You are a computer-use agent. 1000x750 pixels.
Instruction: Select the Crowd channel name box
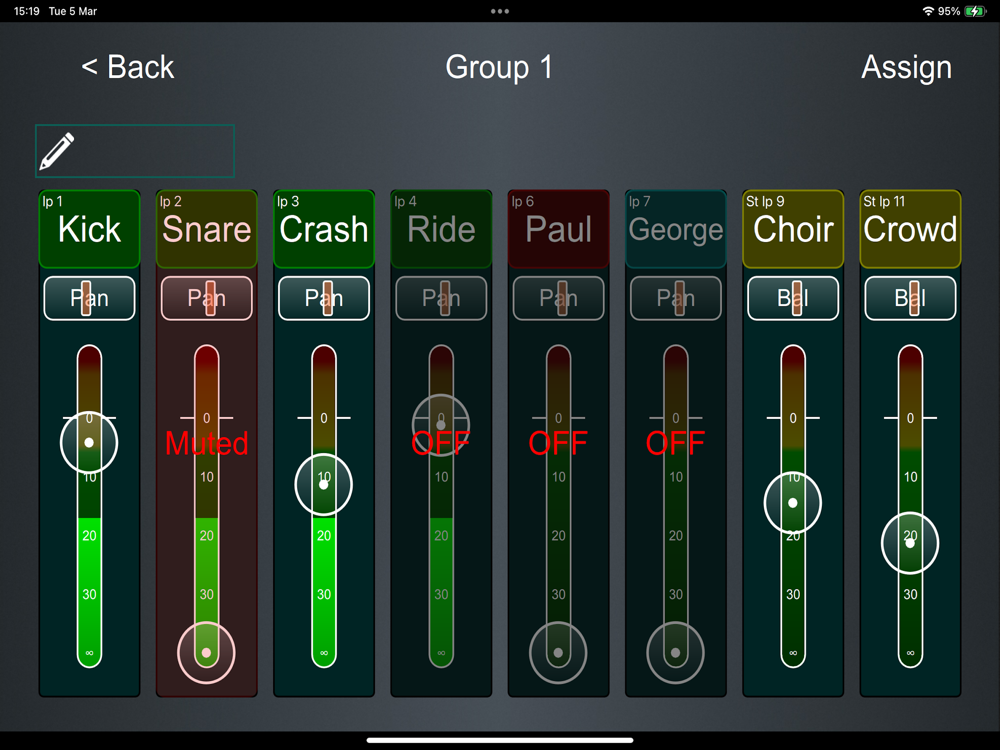(x=911, y=229)
